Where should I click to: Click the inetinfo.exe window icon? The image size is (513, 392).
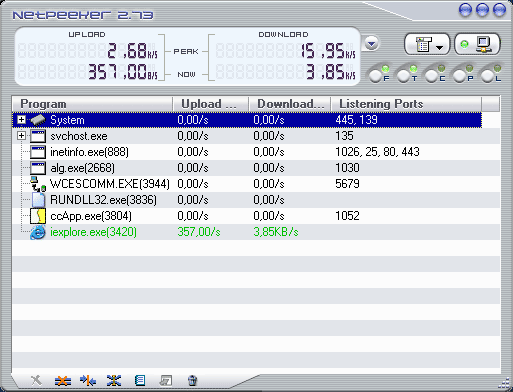pyautogui.click(x=38, y=152)
